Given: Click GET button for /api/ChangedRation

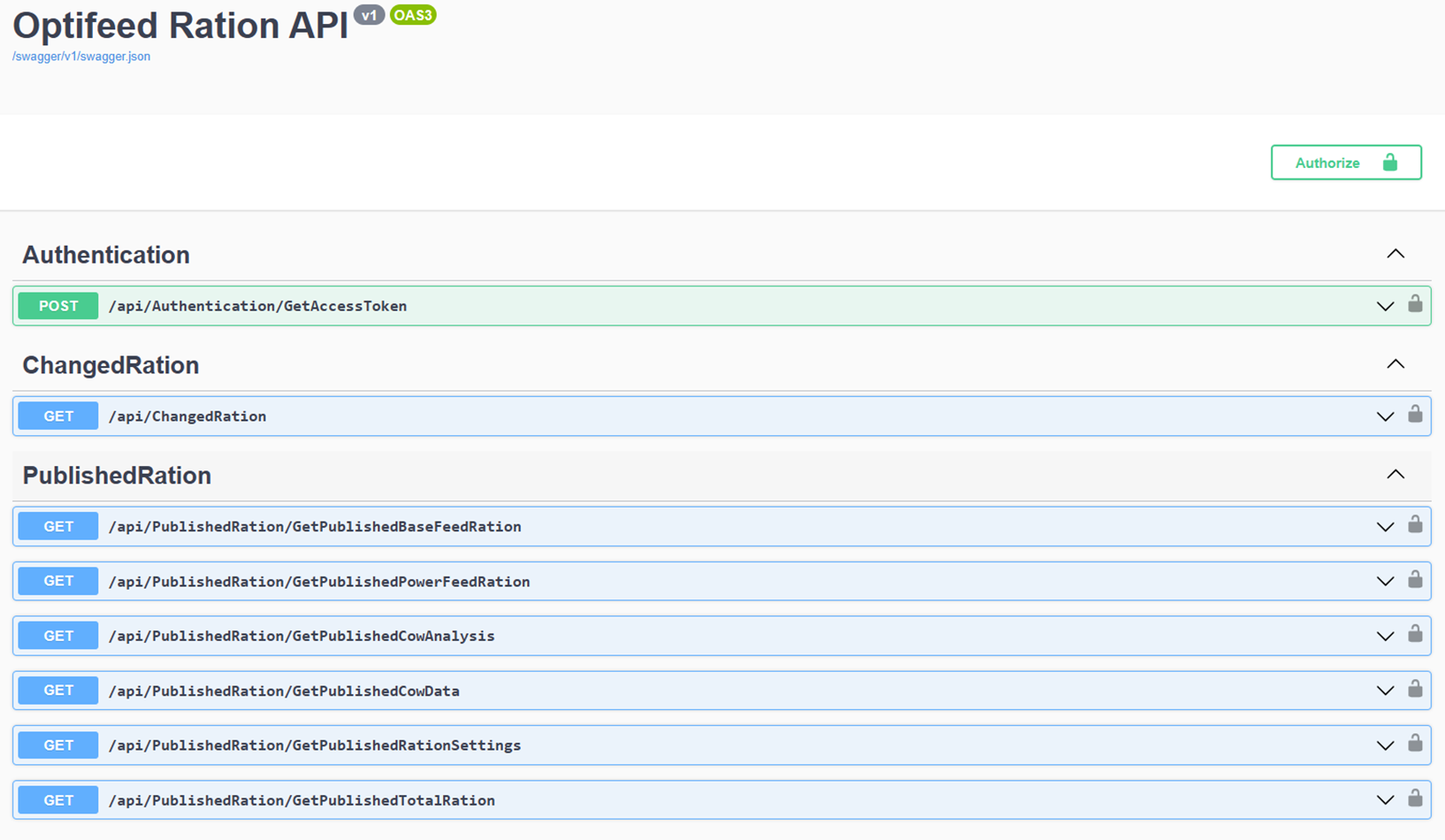Looking at the screenshot, I should click(58, 416).
